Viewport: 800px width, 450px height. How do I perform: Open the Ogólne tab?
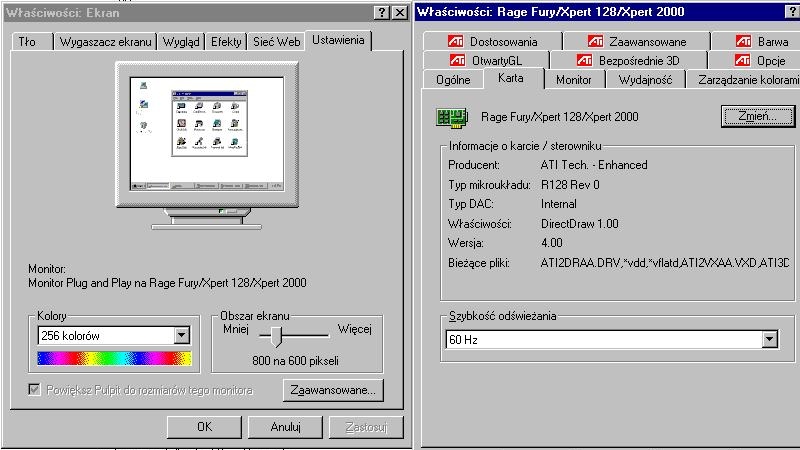[453, 80]
